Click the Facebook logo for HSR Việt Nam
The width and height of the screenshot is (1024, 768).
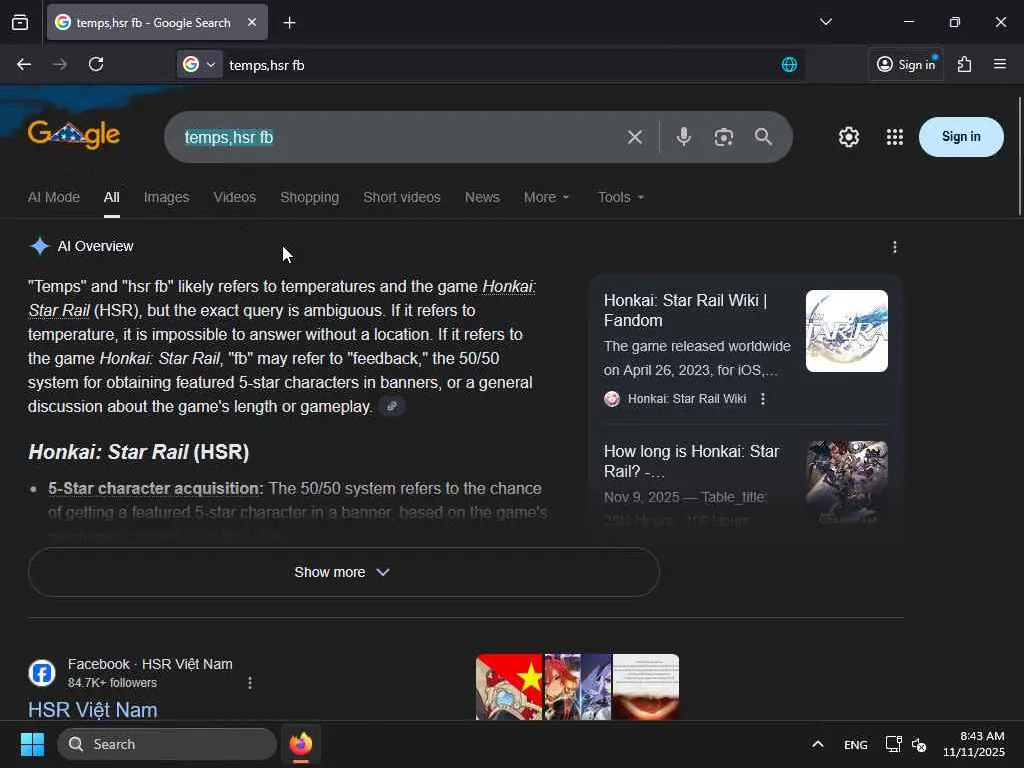point(42,673)
